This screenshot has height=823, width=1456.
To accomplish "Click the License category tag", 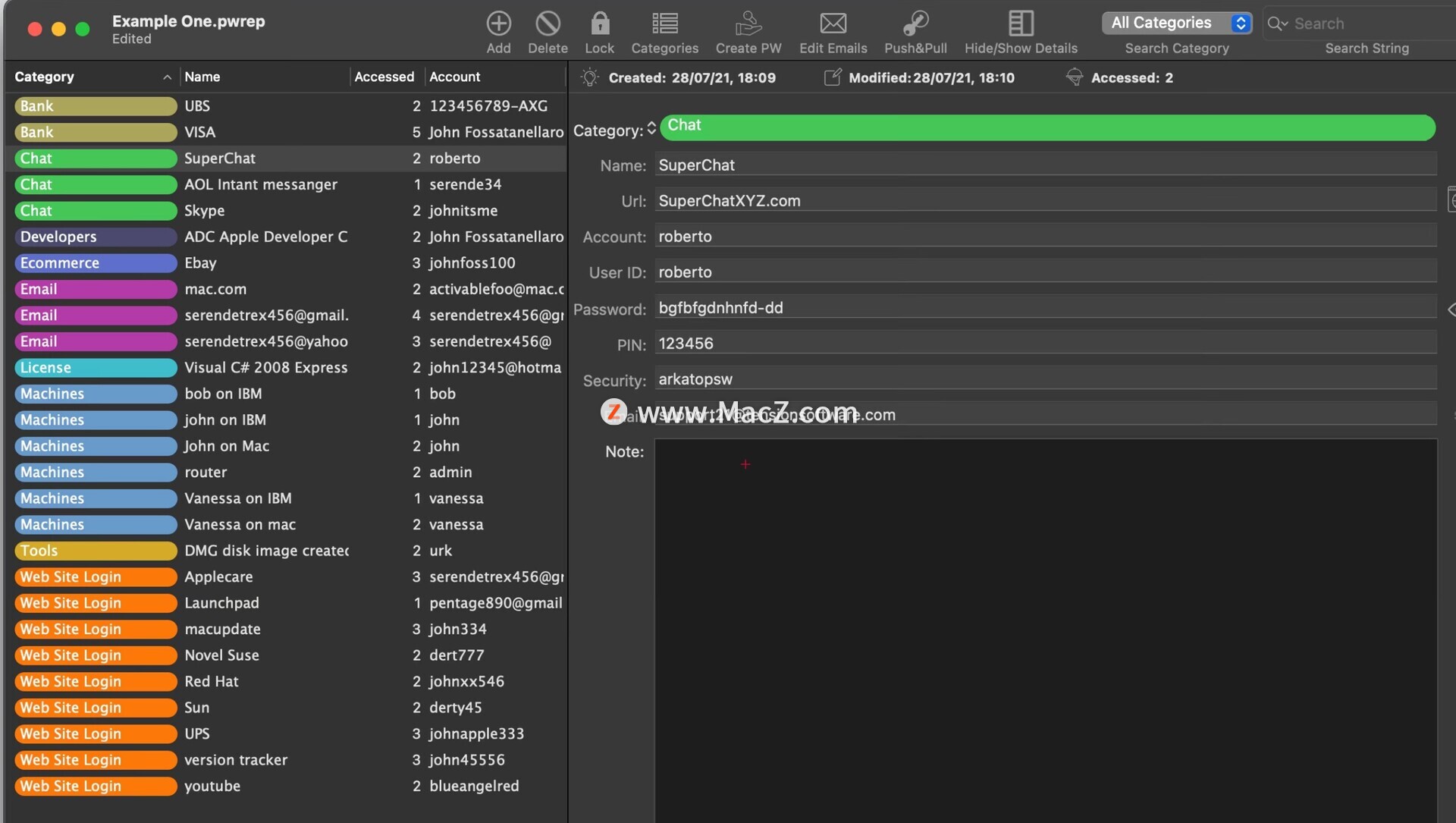I will tap(96, 368).
